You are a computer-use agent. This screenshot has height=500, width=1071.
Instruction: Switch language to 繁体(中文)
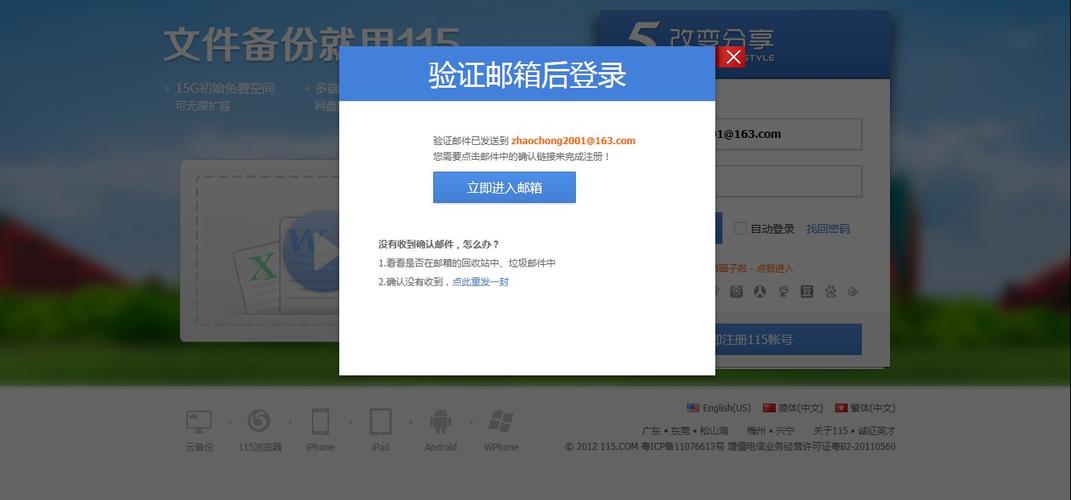tap(865, 408)
